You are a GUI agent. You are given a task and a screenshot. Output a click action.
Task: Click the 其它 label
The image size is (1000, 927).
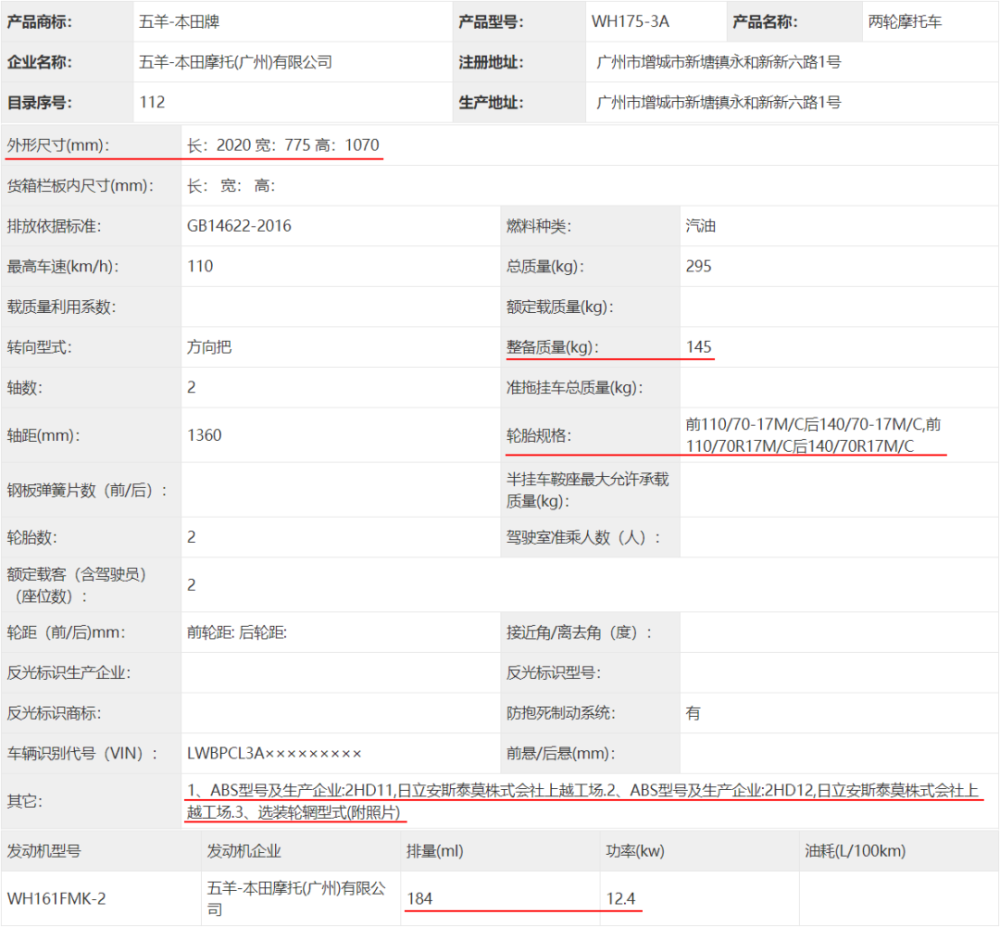click(x=25, y=801)
